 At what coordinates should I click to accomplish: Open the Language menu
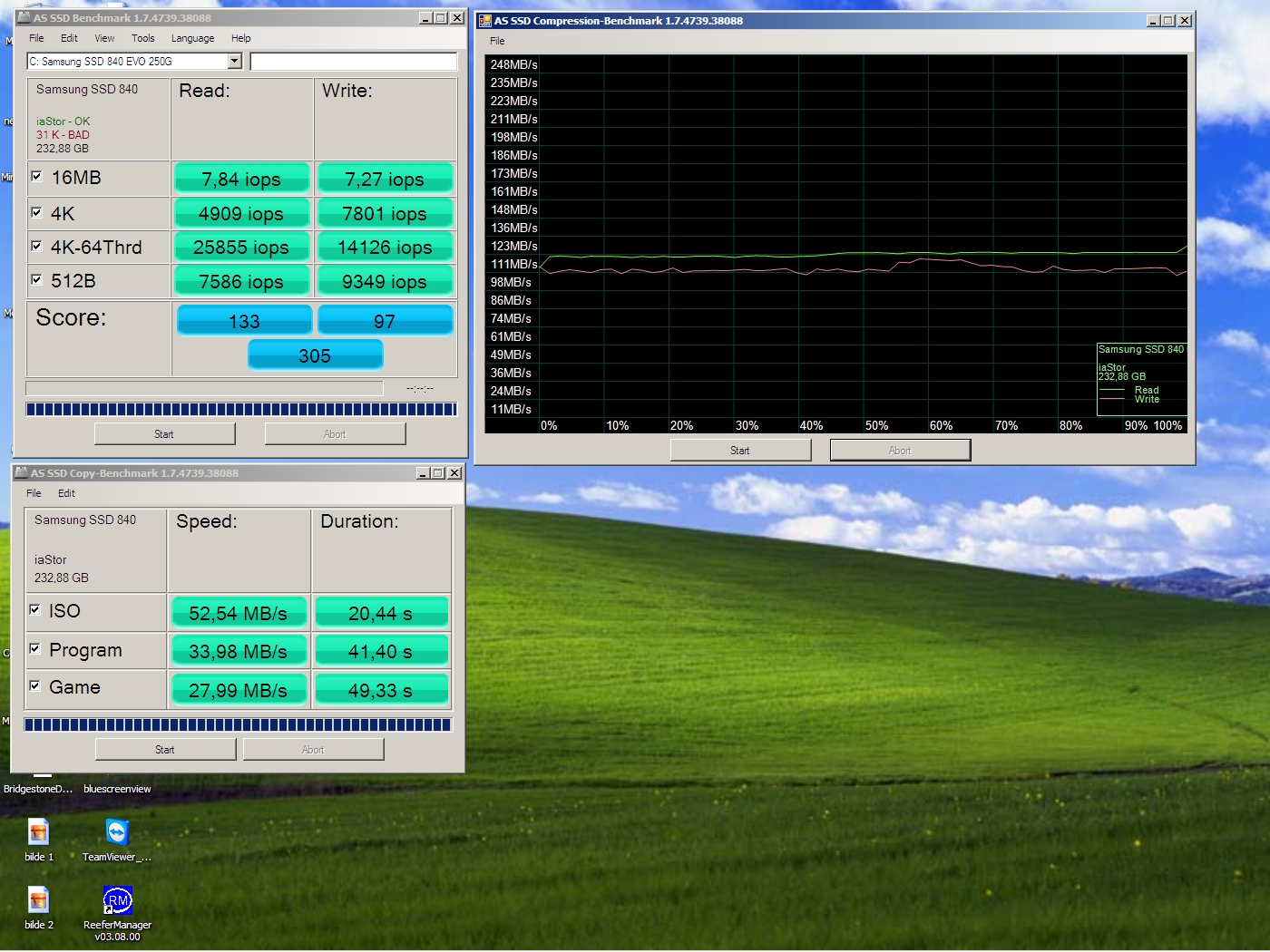click(x=192, y=38)
